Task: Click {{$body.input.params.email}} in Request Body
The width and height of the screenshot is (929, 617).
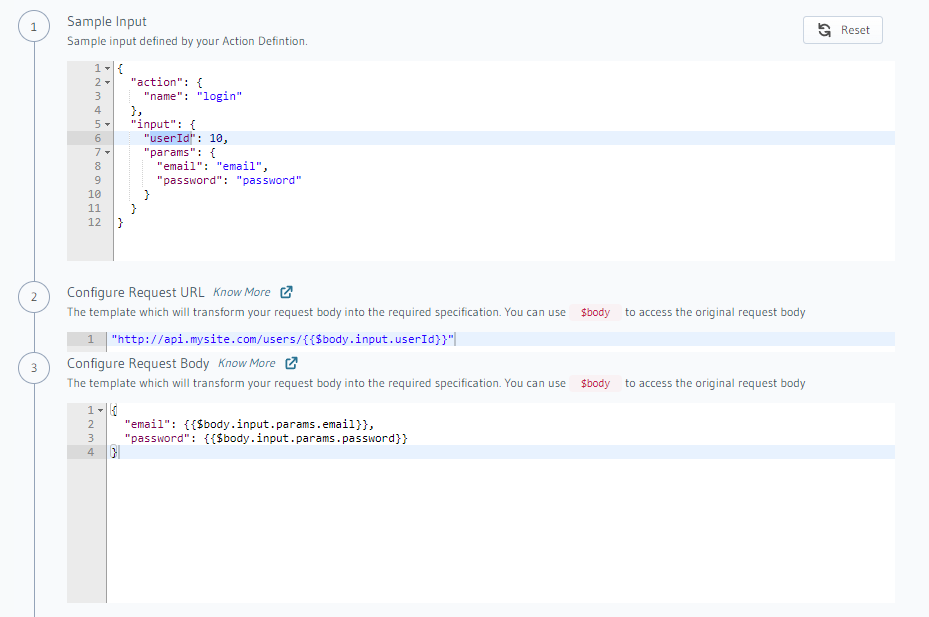Action: [x=276, y=424]
